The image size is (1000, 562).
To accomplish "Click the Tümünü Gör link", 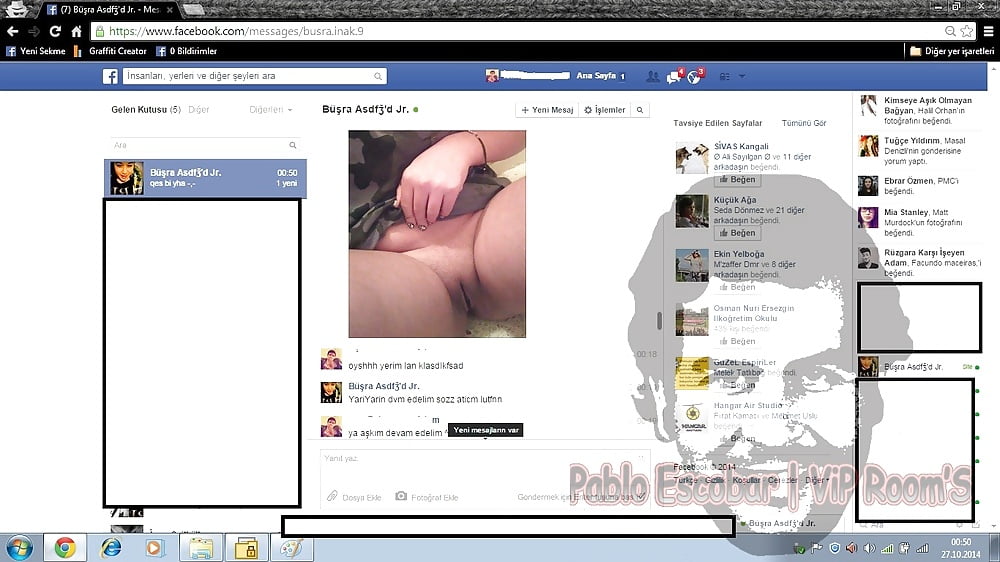I will click(x=804, y=123).
